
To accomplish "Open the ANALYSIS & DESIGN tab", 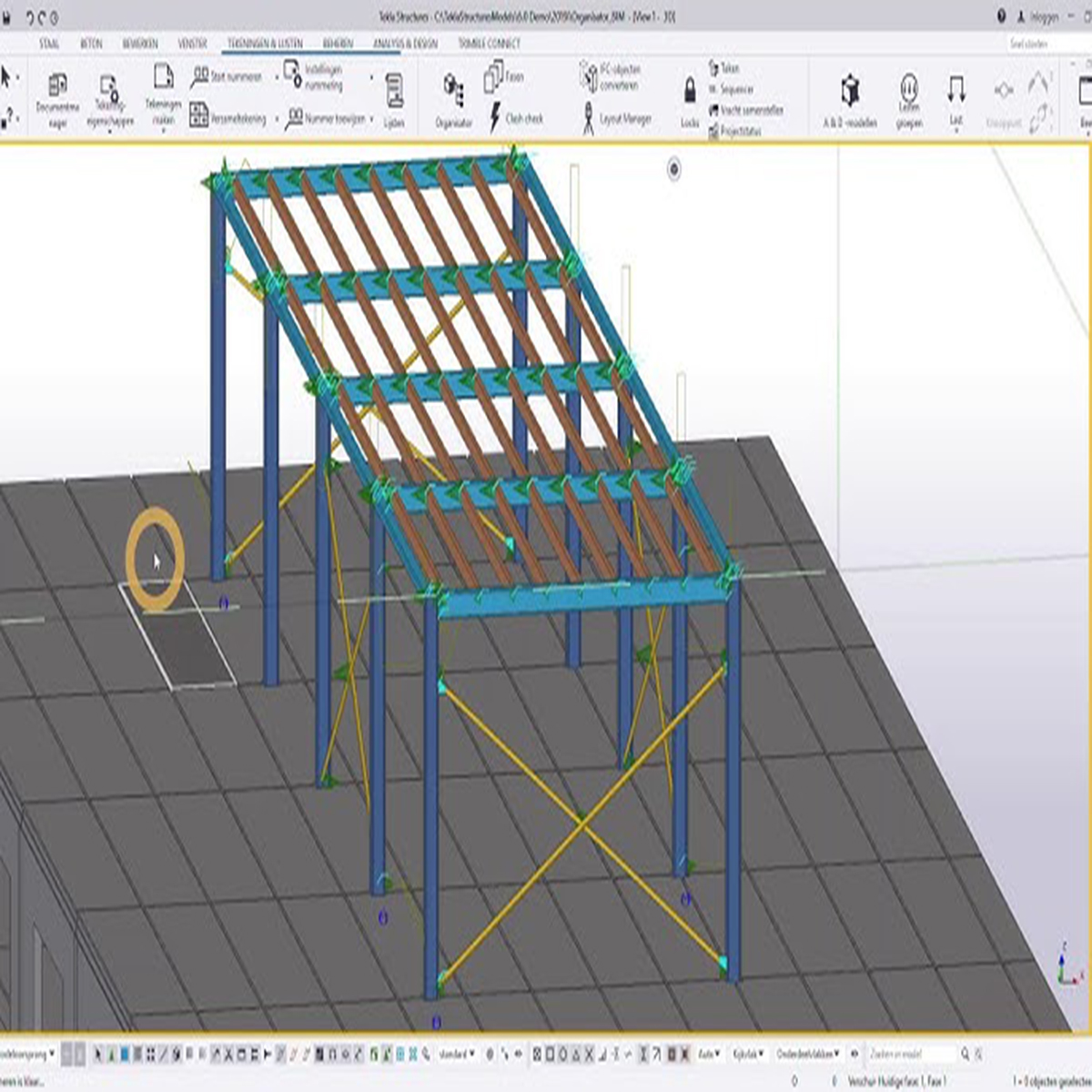I will pos(405,43).
